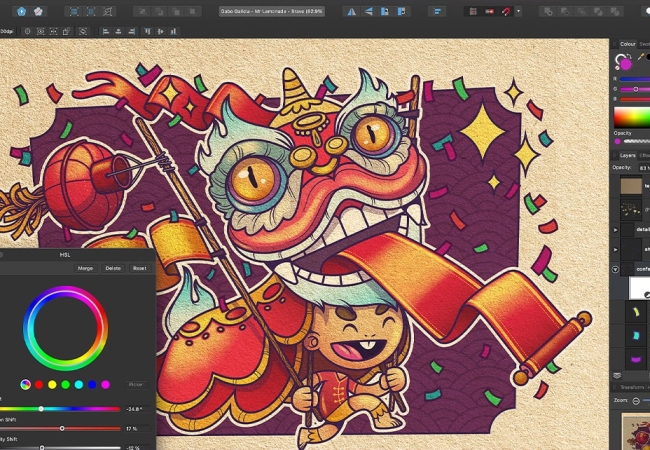The image size is (650, 450).
Task: Open the Layers panel tab
Action: click(x=625, y=155)
